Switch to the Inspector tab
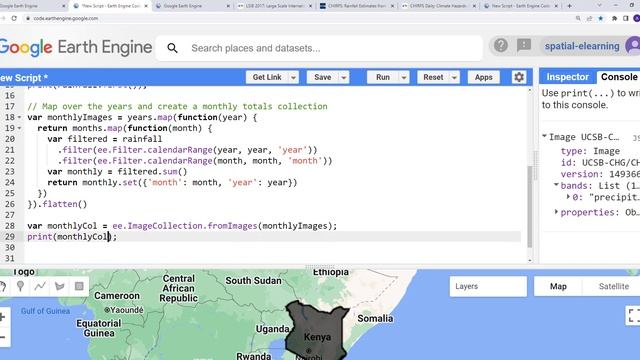This screenshot has height=360, width=640. (x=567, y=77)
